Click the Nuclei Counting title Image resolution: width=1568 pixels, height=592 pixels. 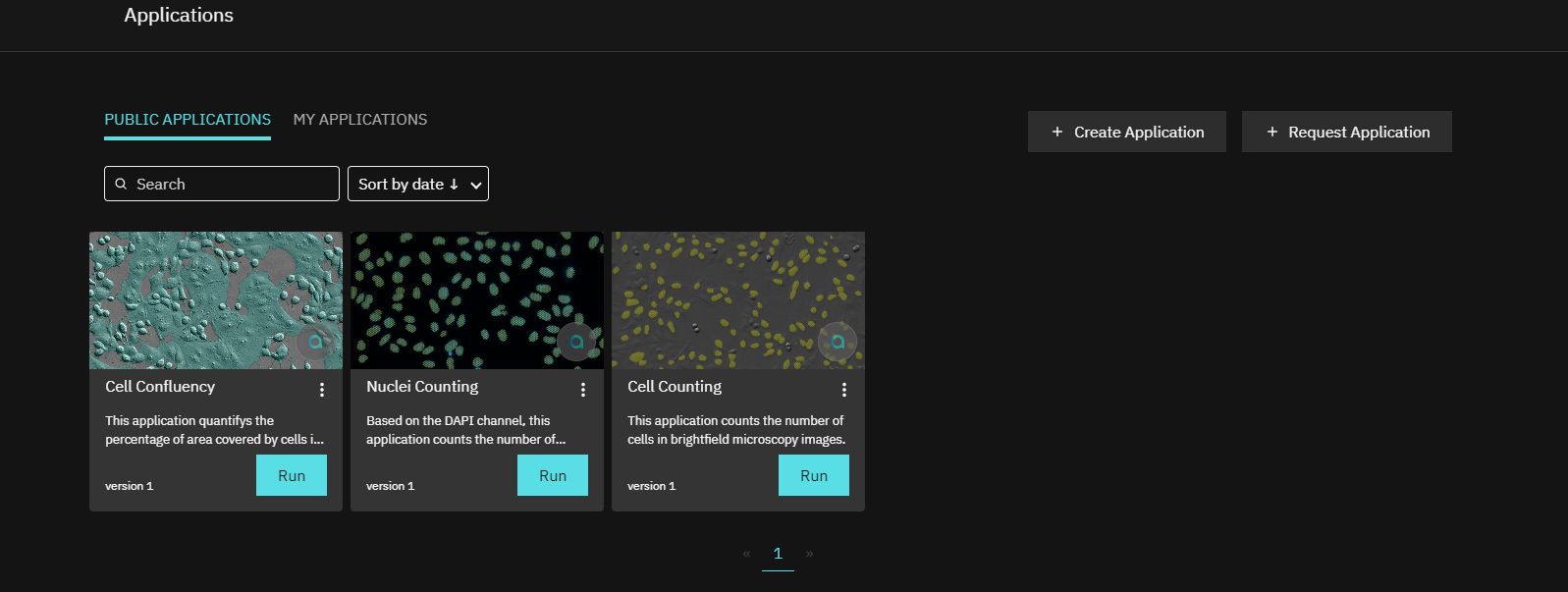coord(422,387)
